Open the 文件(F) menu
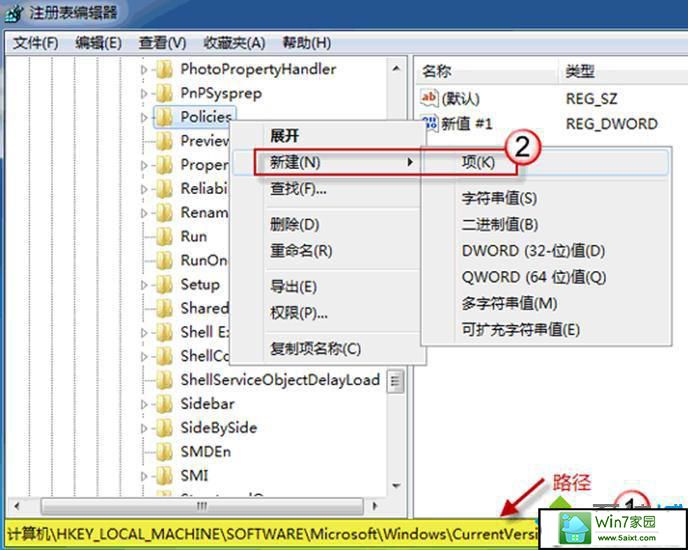The width and height of the screenshot is (688, 550). (36, 43)
